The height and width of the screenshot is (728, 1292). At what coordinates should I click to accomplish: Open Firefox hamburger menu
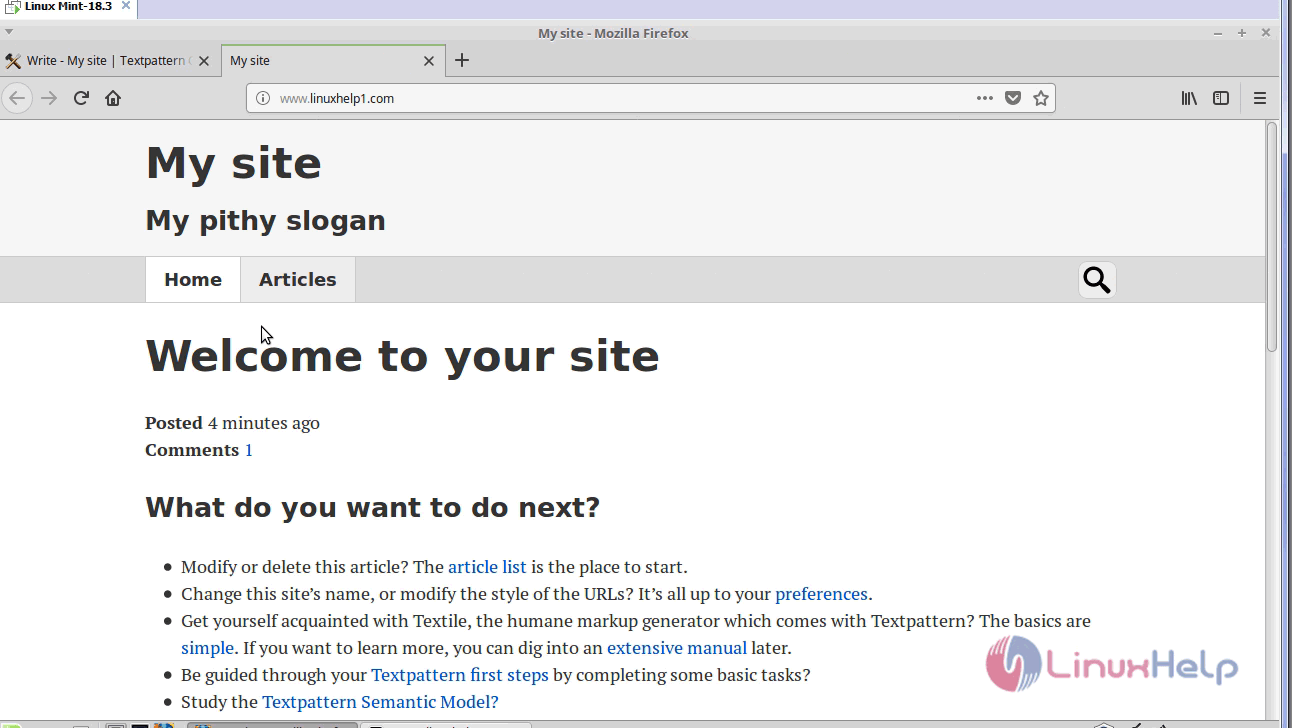pos(1260,98)
